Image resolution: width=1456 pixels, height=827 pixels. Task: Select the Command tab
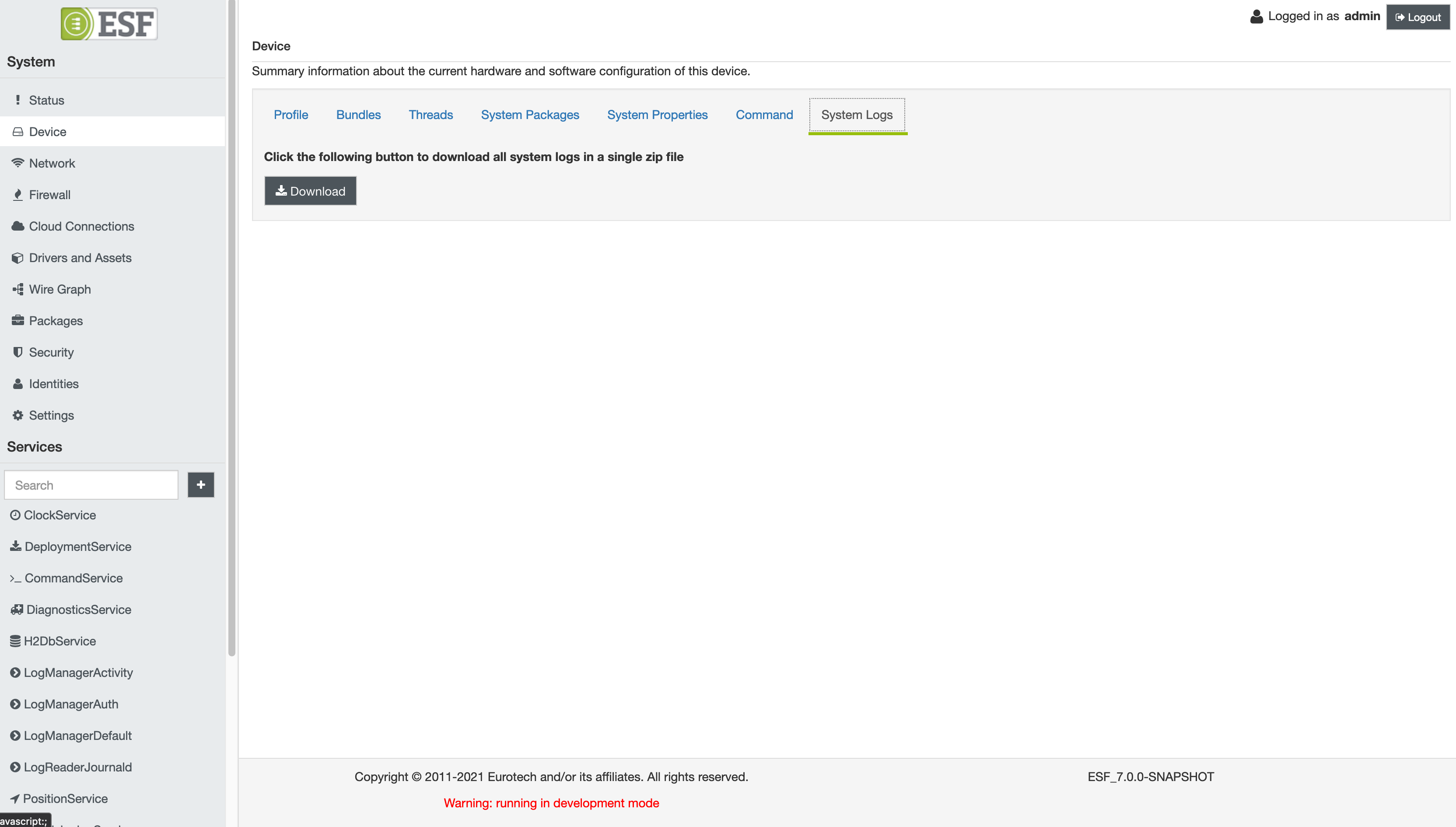(764, 115)
